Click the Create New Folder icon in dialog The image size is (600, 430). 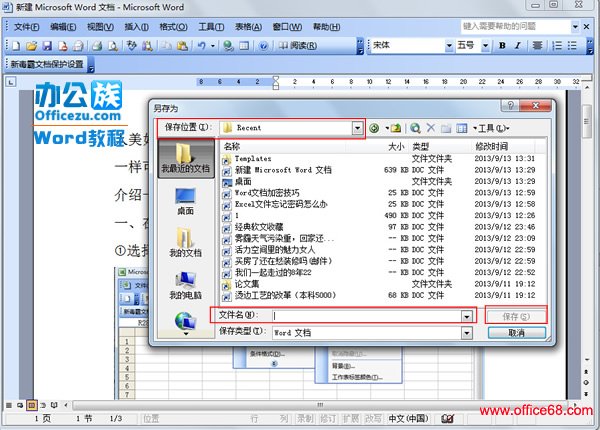click(x=446, y=128)
